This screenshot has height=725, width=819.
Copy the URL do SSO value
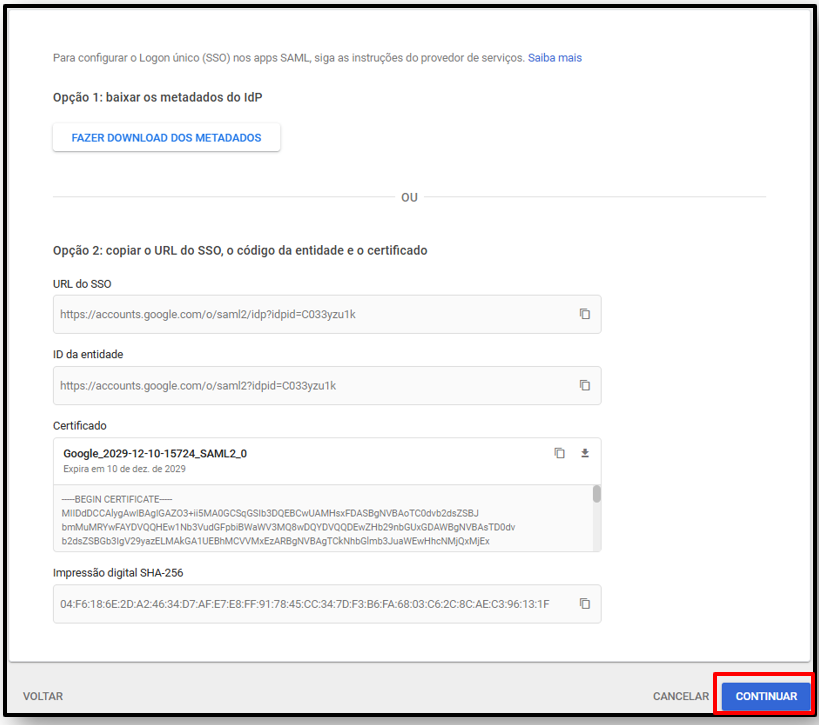(584, 314)
